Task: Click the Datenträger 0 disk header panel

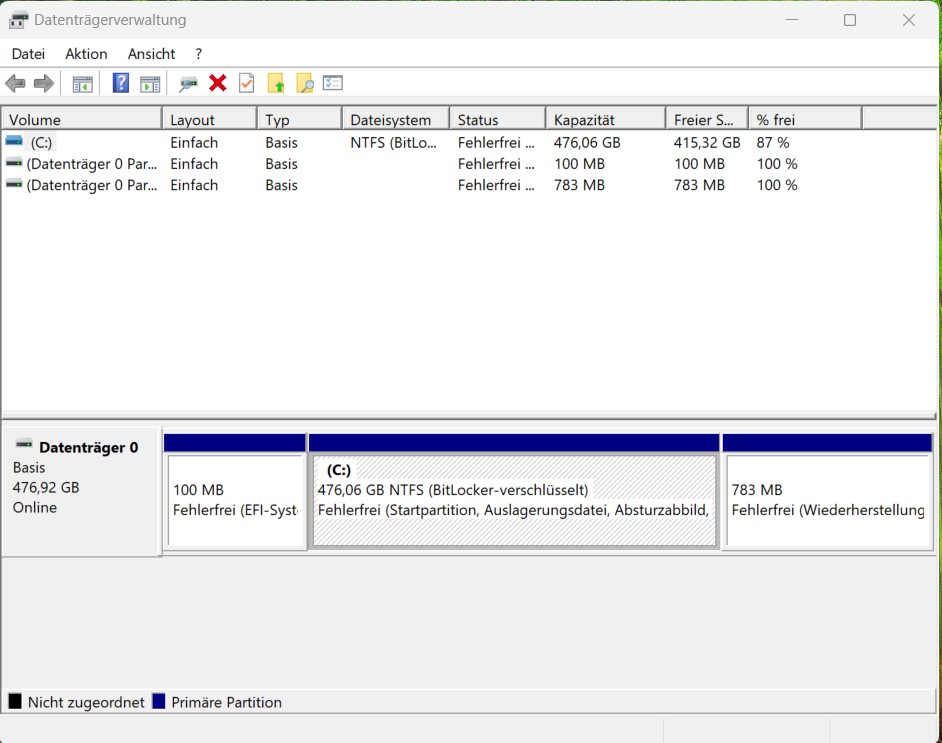Action: pos(82,491)
